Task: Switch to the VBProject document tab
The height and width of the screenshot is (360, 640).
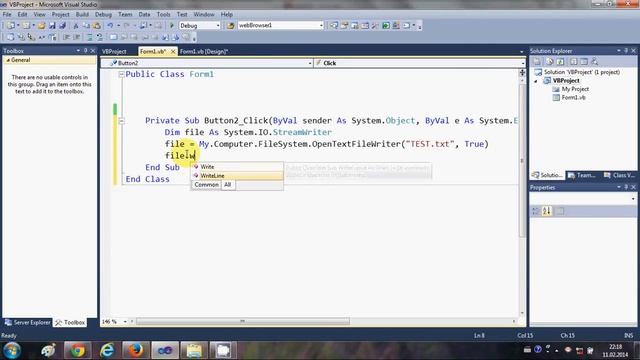Action: click(114, 51)
